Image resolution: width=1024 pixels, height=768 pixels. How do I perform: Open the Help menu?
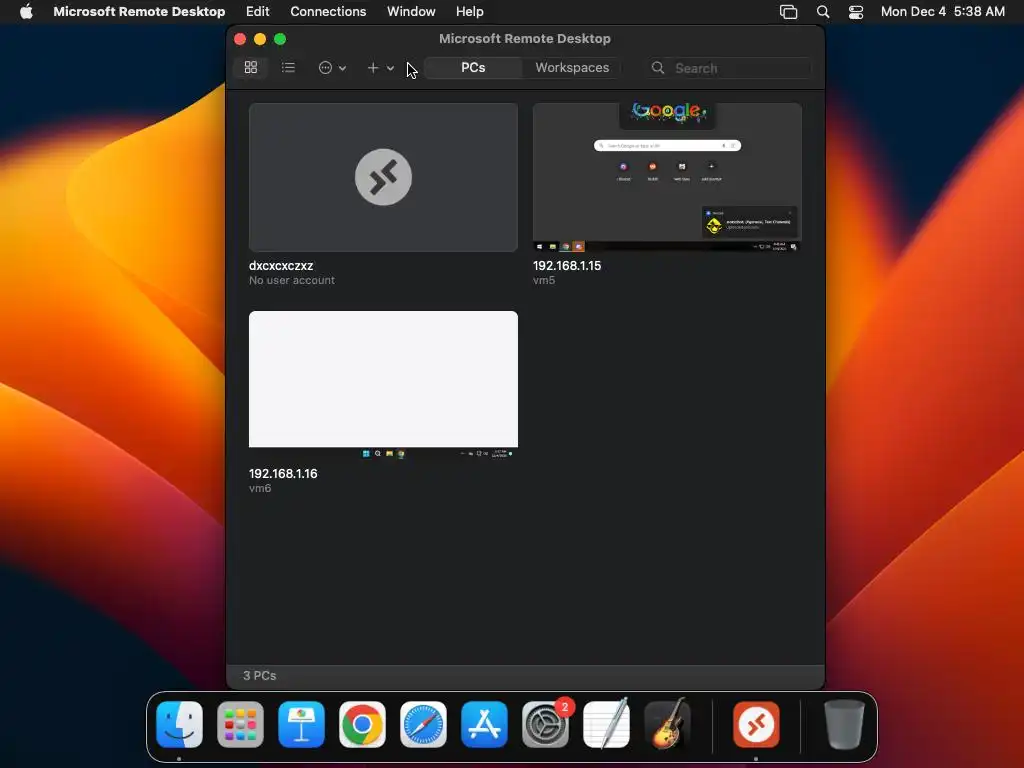[x=470, y=11]
